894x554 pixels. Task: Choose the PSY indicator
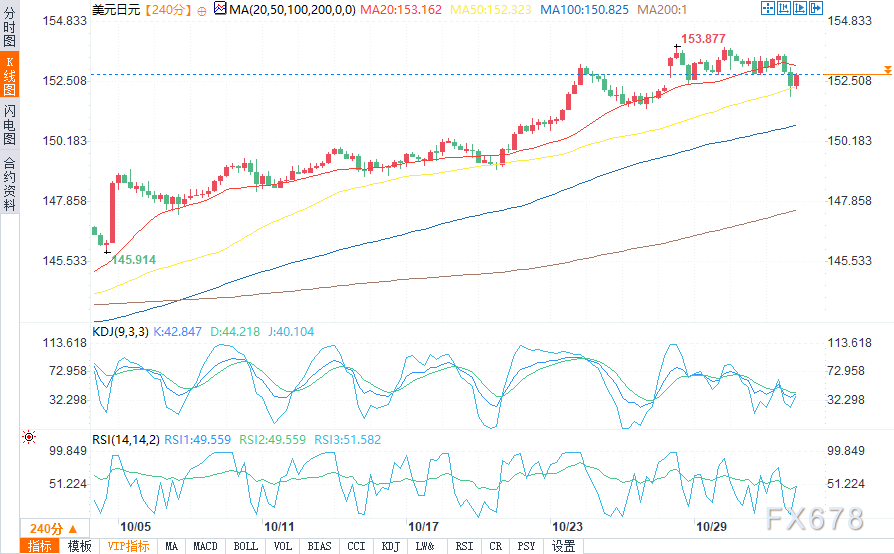(x=526, y=546)
